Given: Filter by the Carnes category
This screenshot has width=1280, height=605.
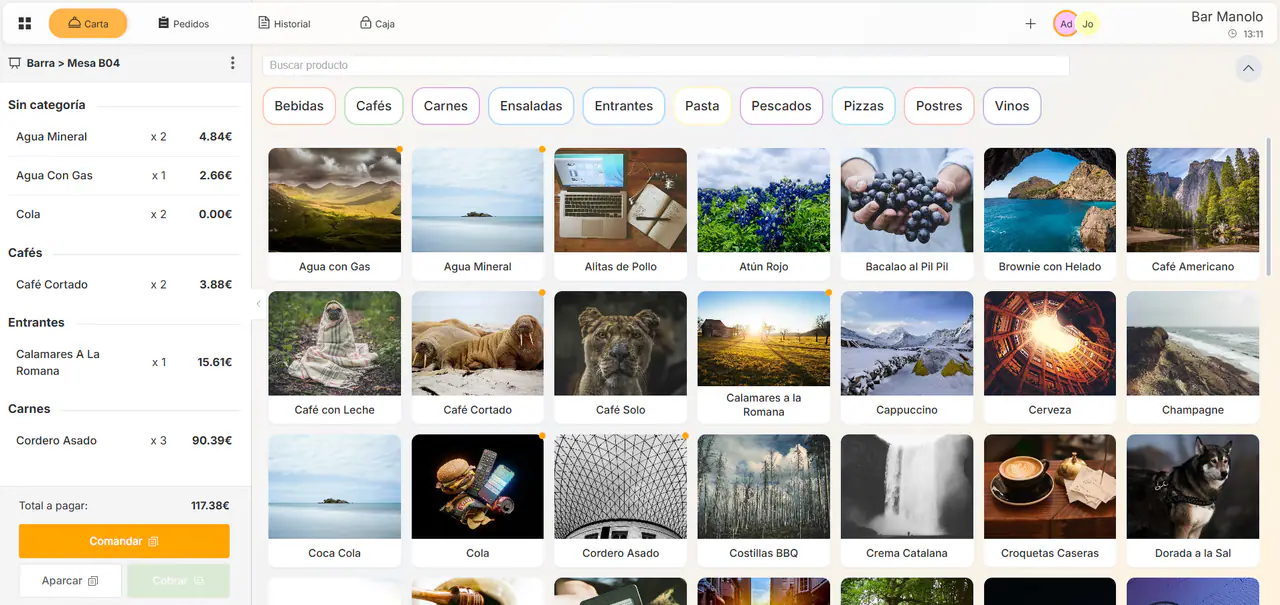Looking at the screenshot, I should 446,106.
